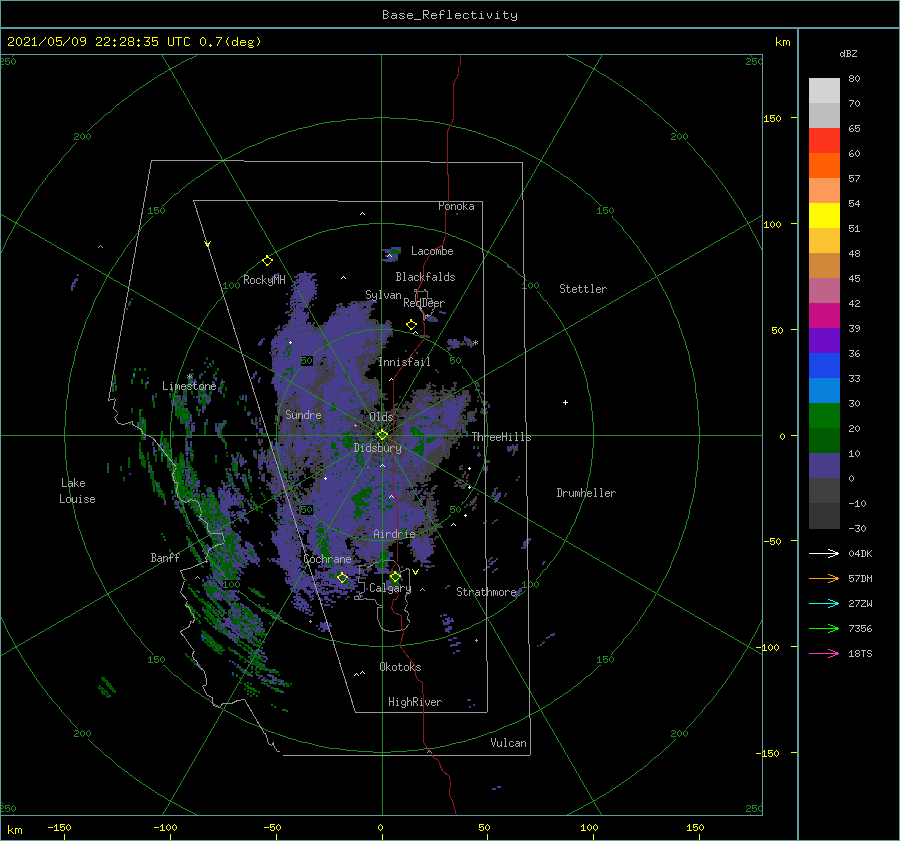The height and width of the screenshot is (841, 900).
Task: Click the Blackfalds city label
Action: point(425,277)
